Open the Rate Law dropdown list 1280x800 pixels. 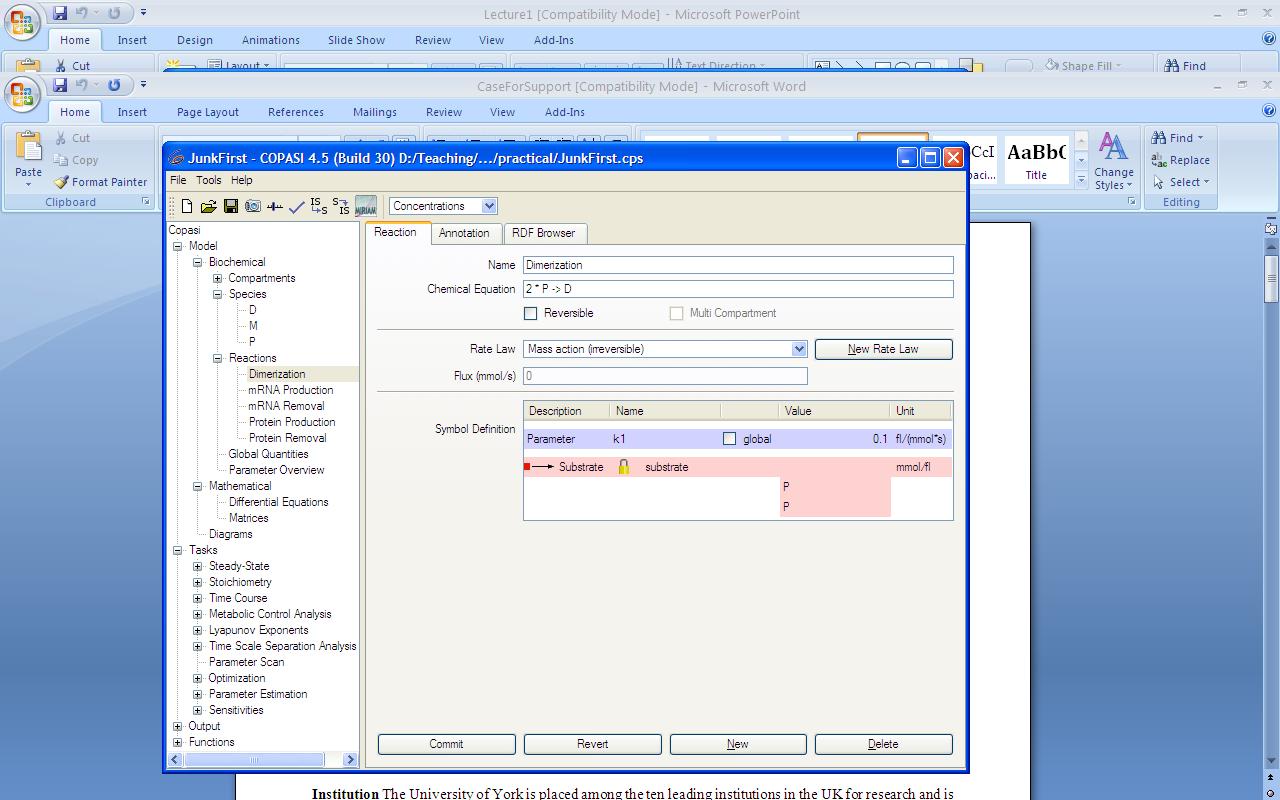799,349
